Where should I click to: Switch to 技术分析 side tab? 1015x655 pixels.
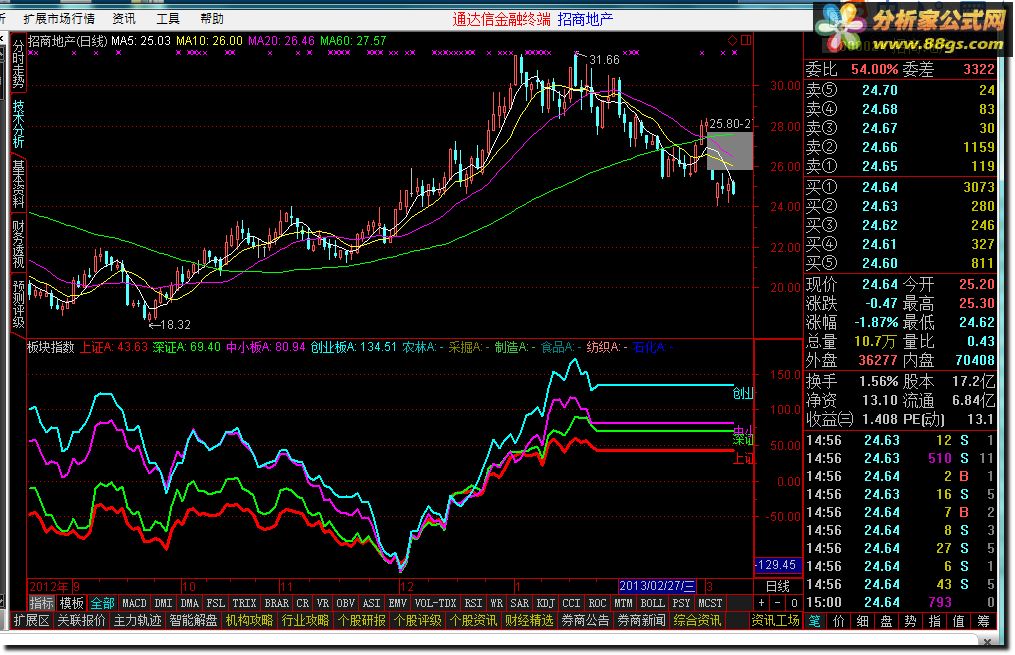(x=17, y=124)
